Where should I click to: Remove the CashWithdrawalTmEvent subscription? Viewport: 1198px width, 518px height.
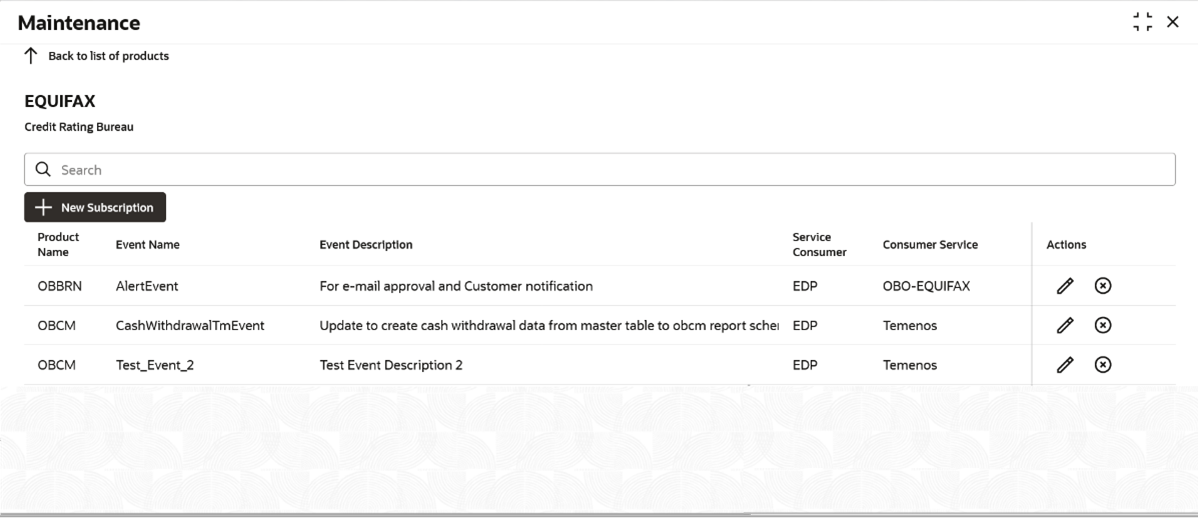(1102, 325)
